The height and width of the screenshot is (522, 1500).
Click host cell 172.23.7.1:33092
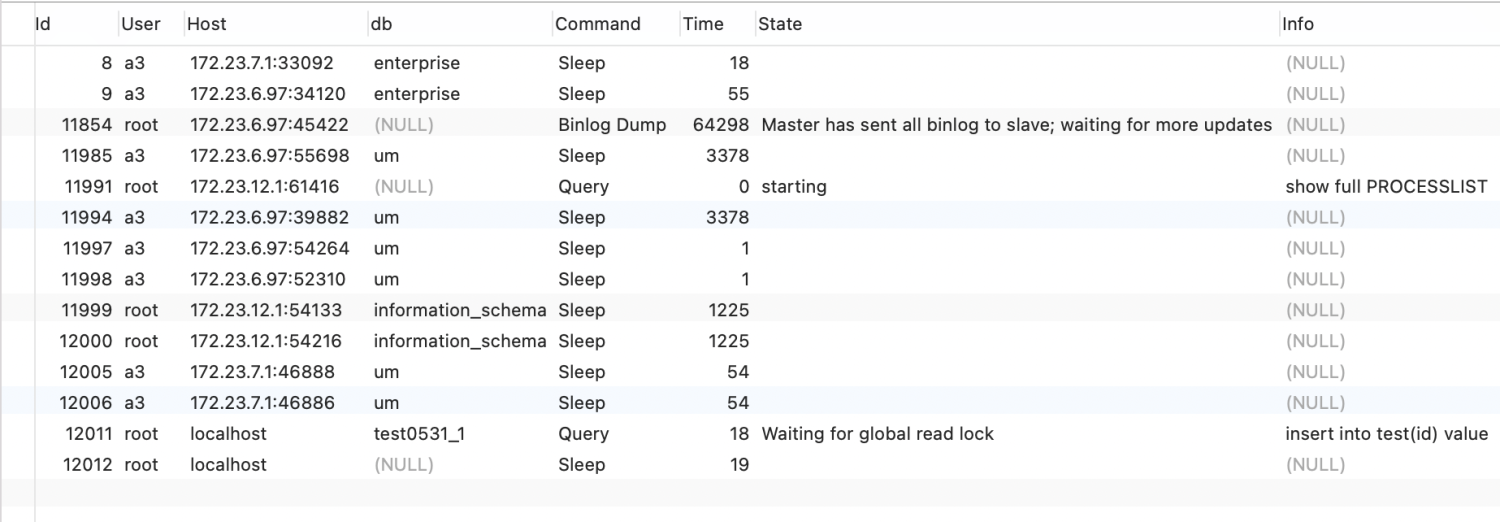264,63
